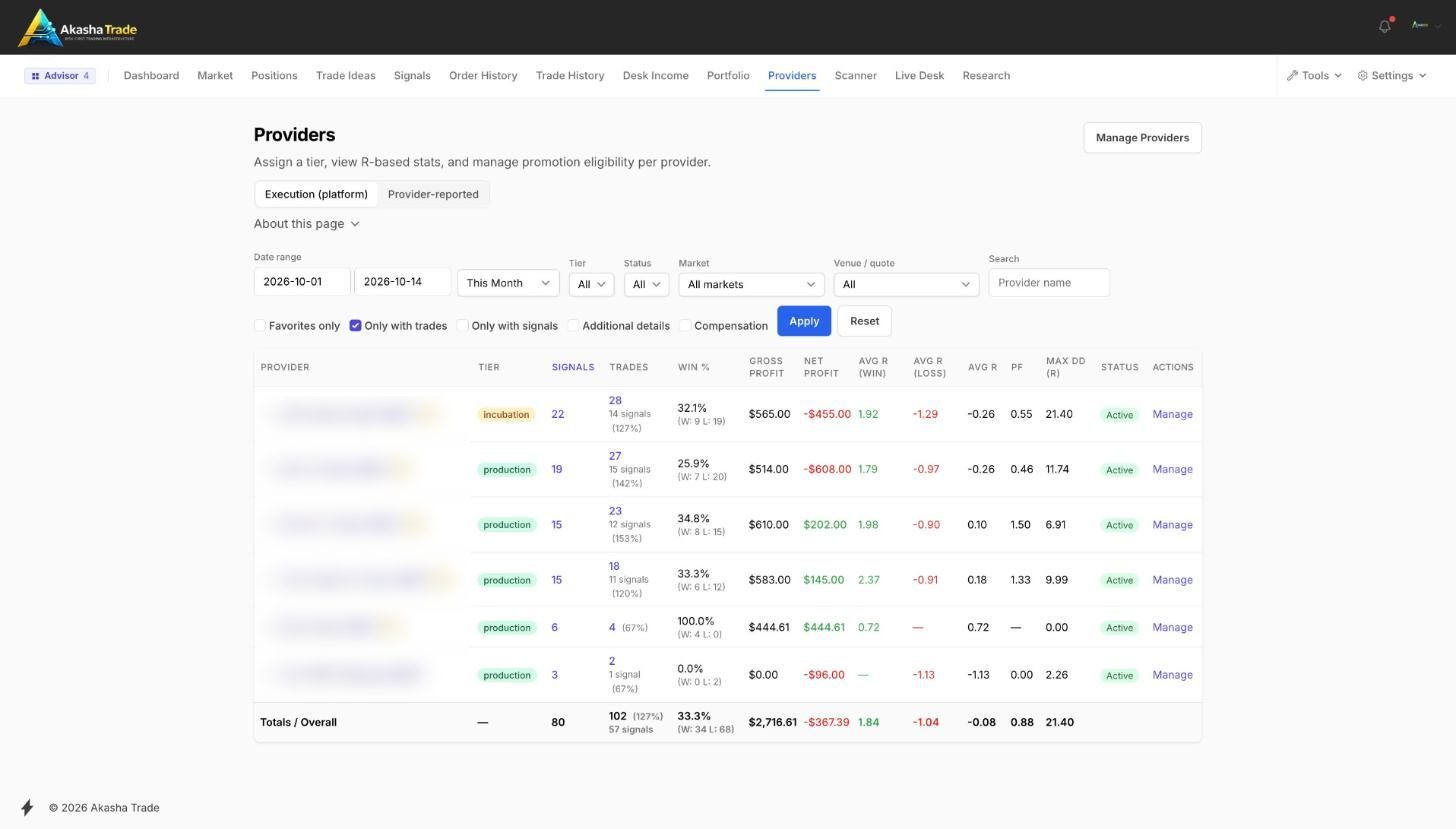Go to Dashboard
Viewport: 1456px width, 829px height.
pyautogui.click(x=151, y=76)
